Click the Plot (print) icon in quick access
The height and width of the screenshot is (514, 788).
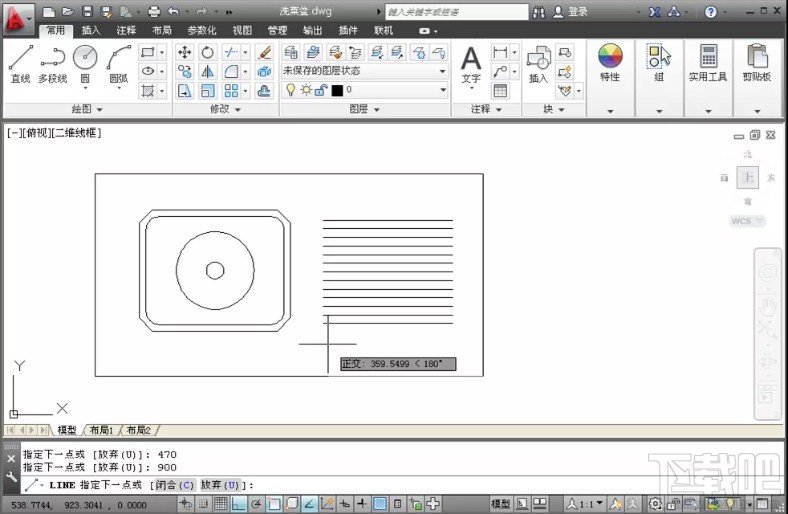154,12
